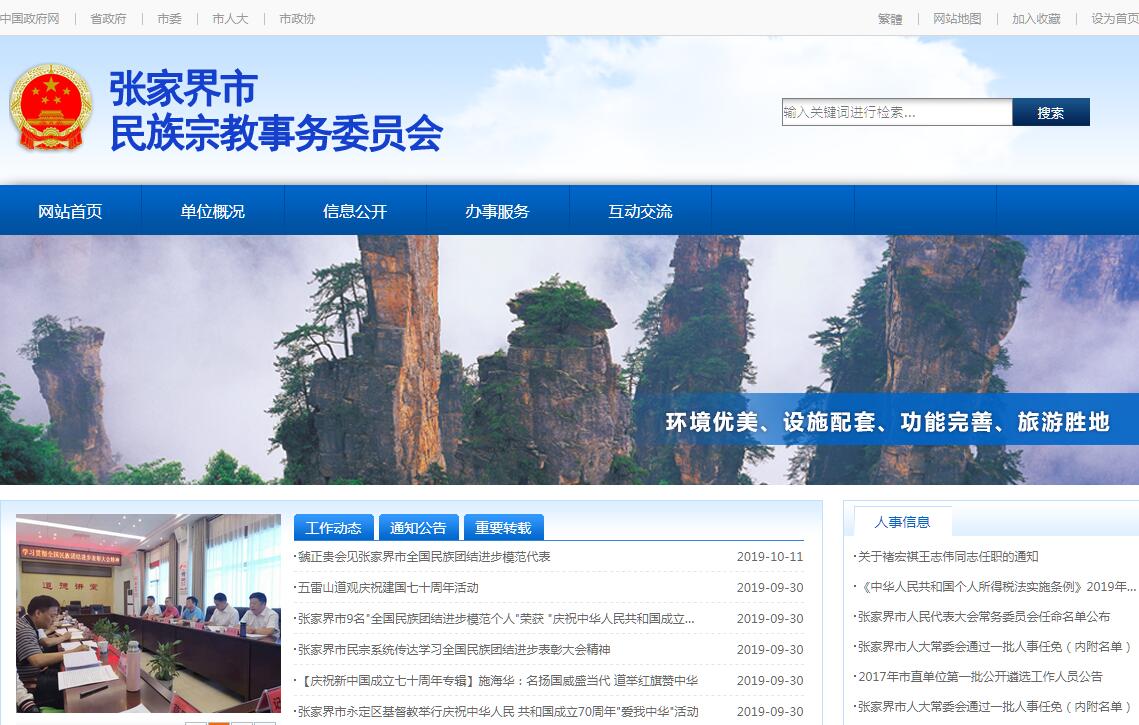
Task: Click the 中国政府网 top link
Action: click(x=30, y=18)
